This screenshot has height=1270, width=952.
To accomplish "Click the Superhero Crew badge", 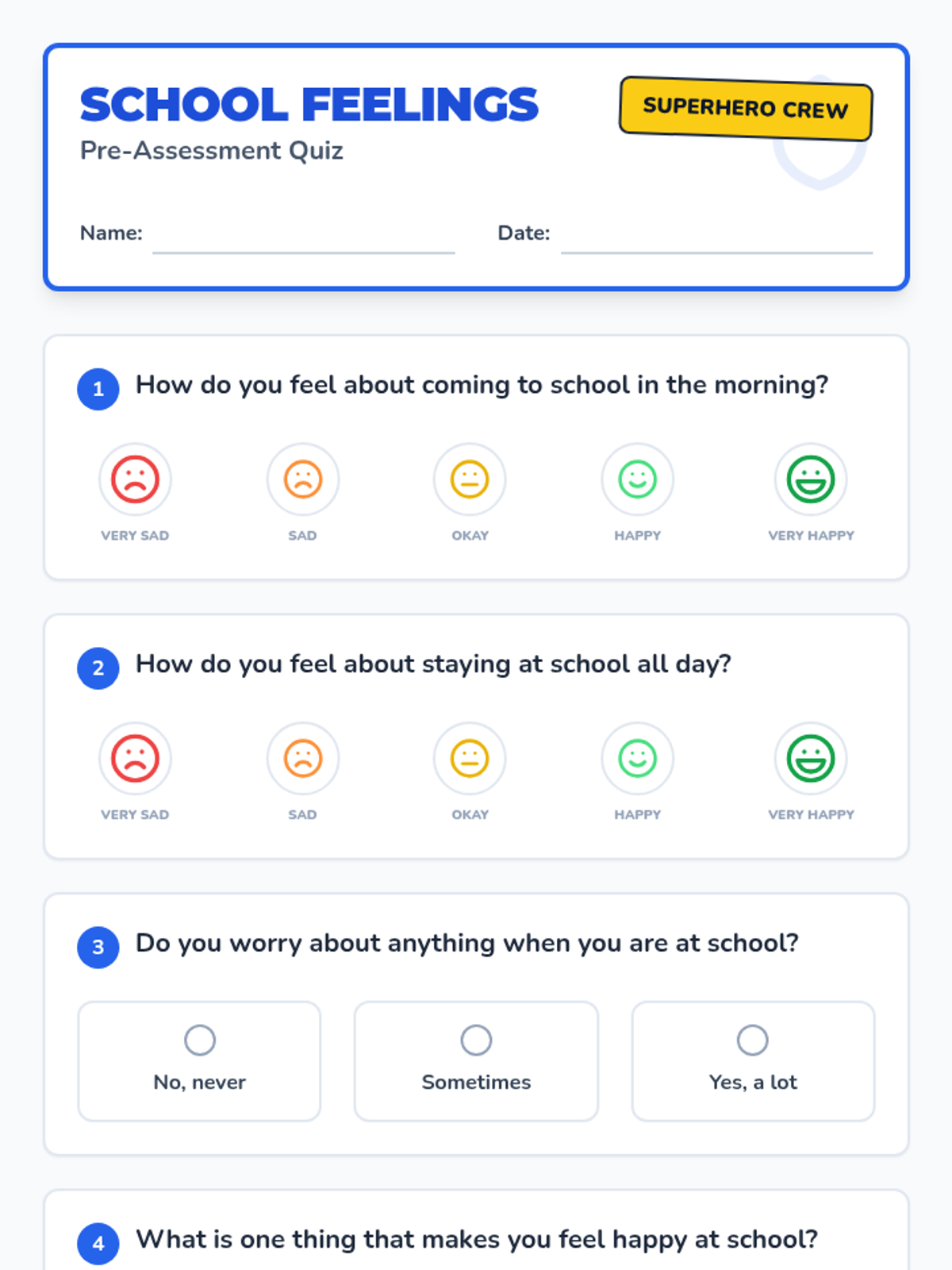I will (746, 108).
